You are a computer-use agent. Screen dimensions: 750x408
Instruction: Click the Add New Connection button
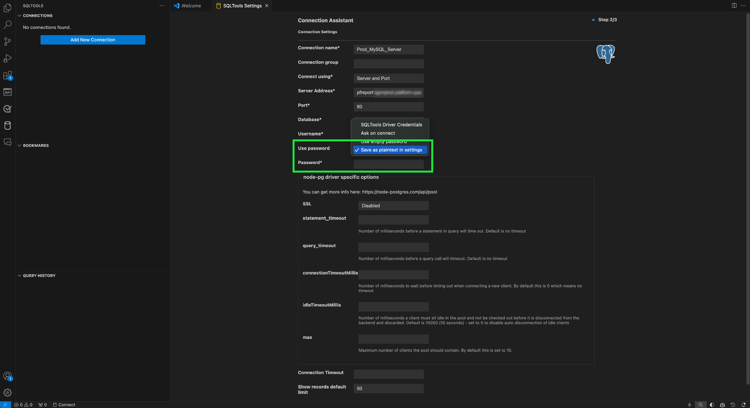pos(93,40)
